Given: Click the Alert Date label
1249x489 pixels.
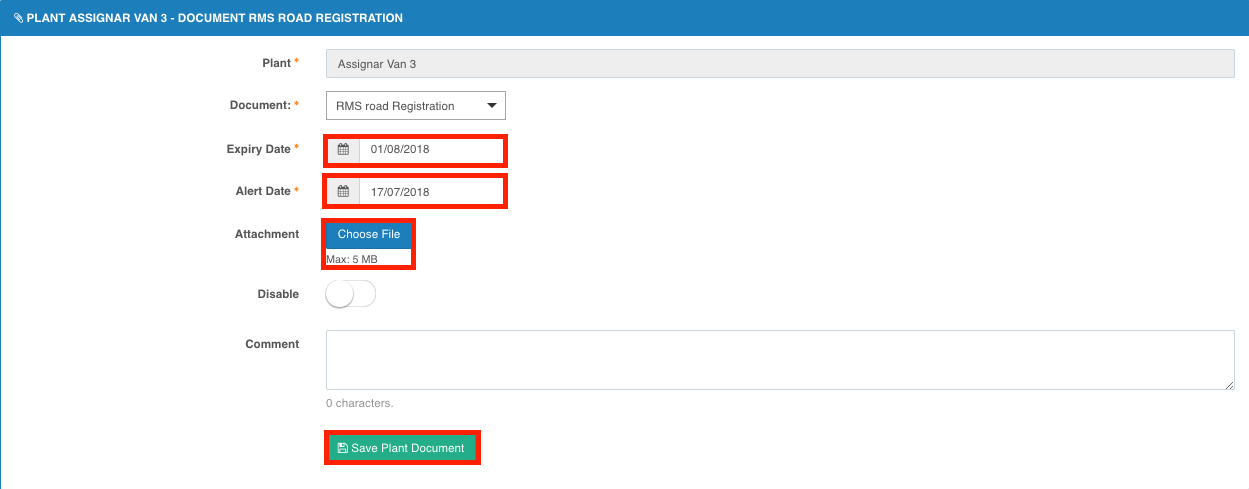Looking at the screenshot, I should pos(264,191).
